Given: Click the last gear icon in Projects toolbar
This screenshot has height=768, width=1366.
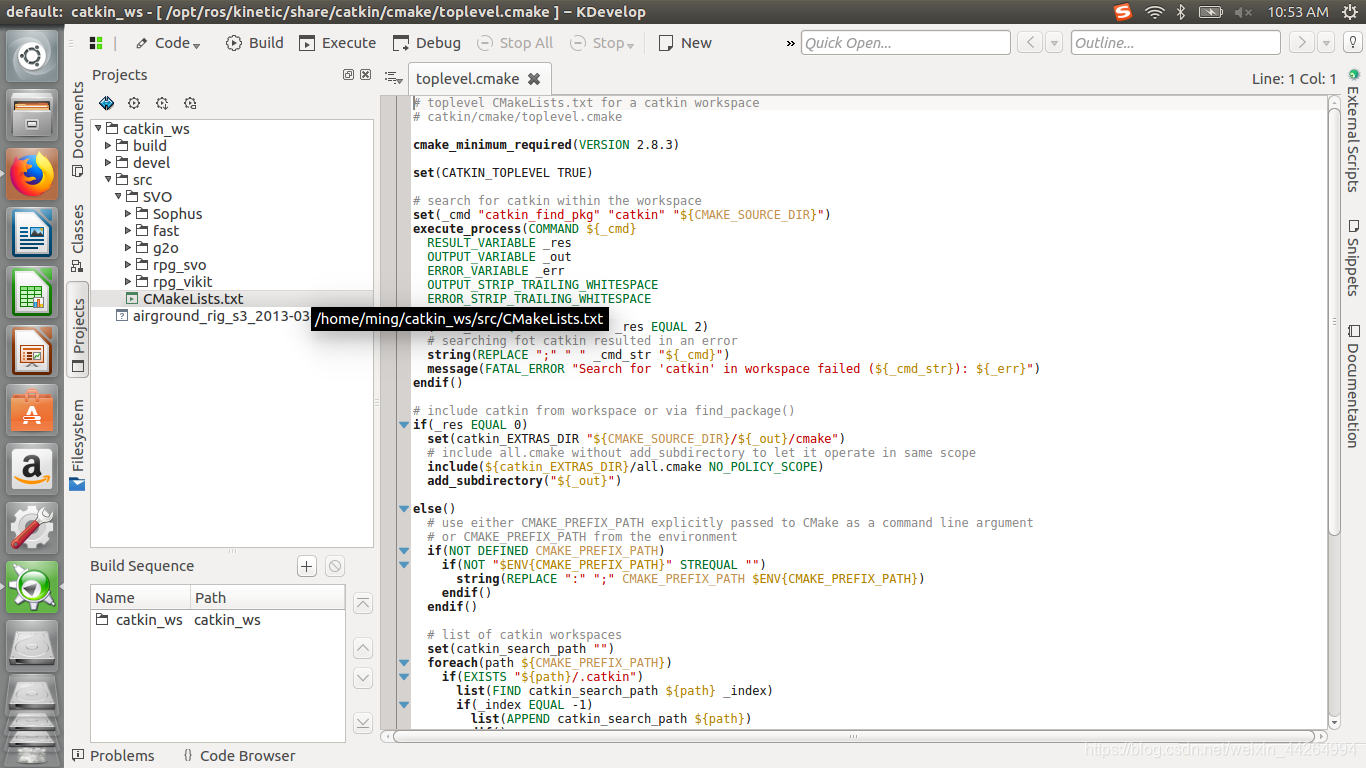Looking at the screenshot, I should click(x=190, y=103).
